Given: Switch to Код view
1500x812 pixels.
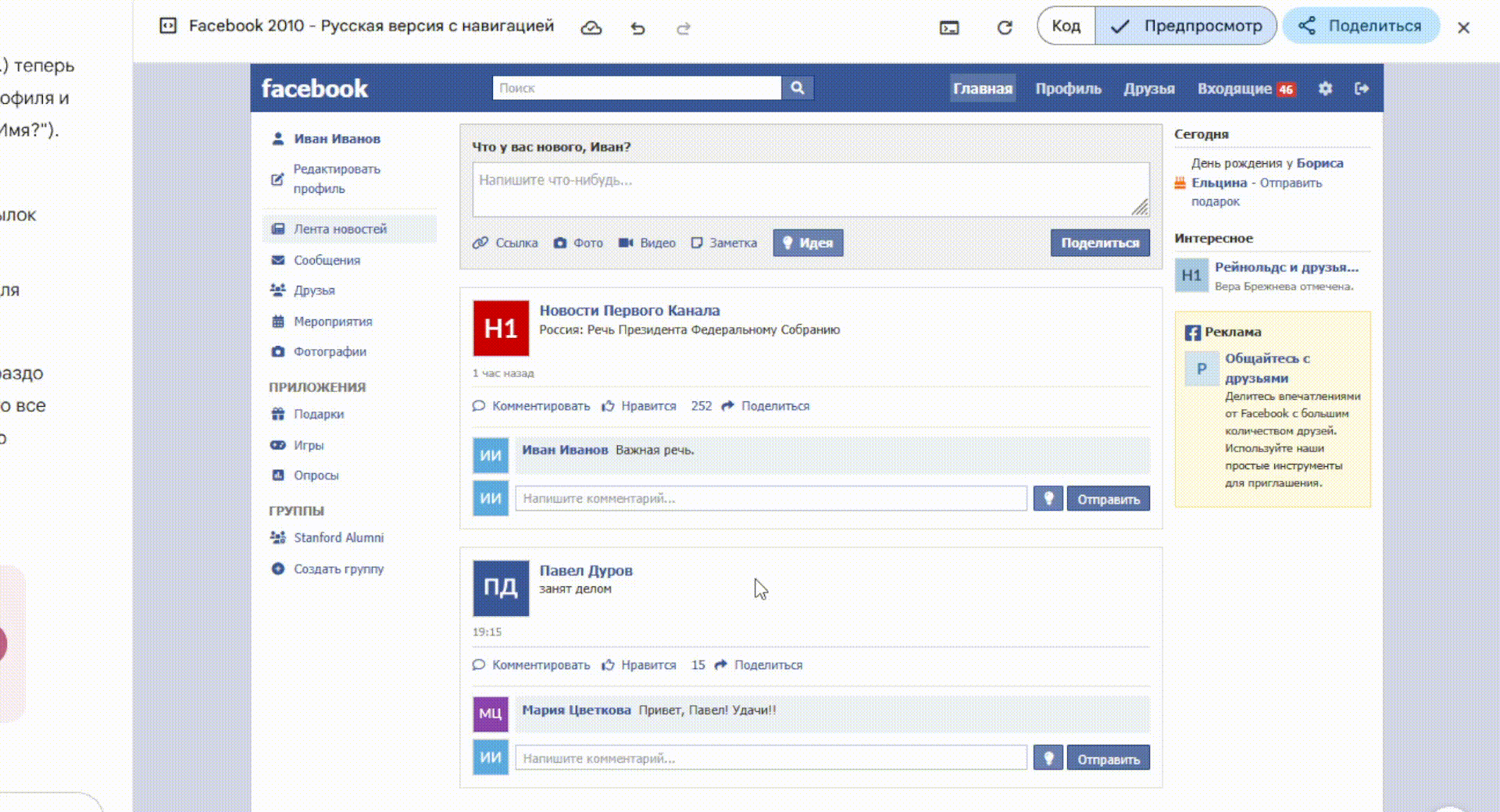Looking at the screenshot, I should click(1066, 25).
